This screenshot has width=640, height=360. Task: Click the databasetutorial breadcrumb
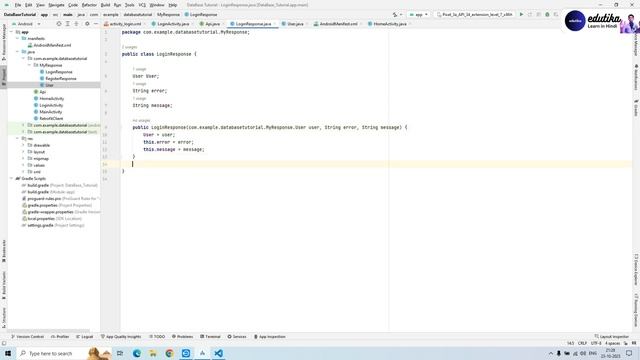[x=138, y=14]
